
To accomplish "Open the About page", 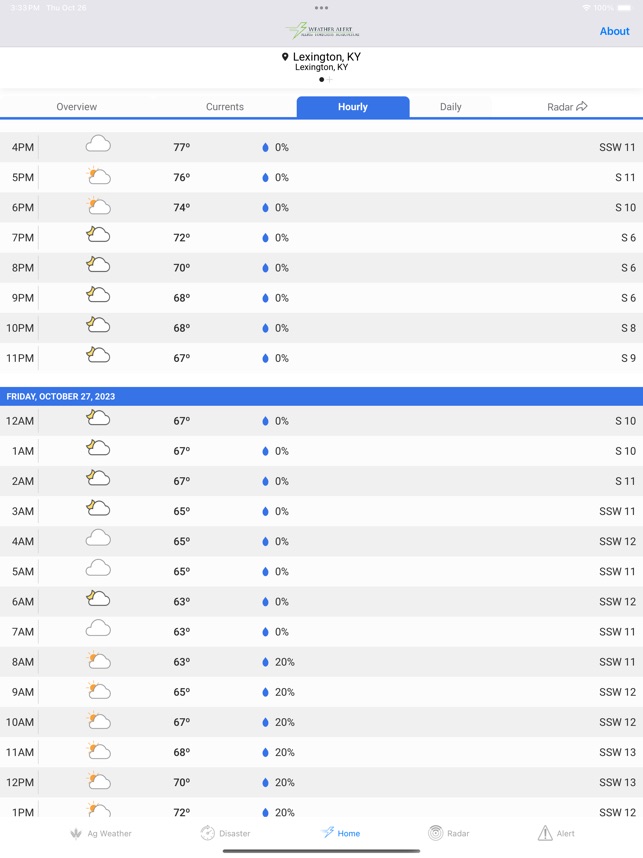I will [614, 31].
